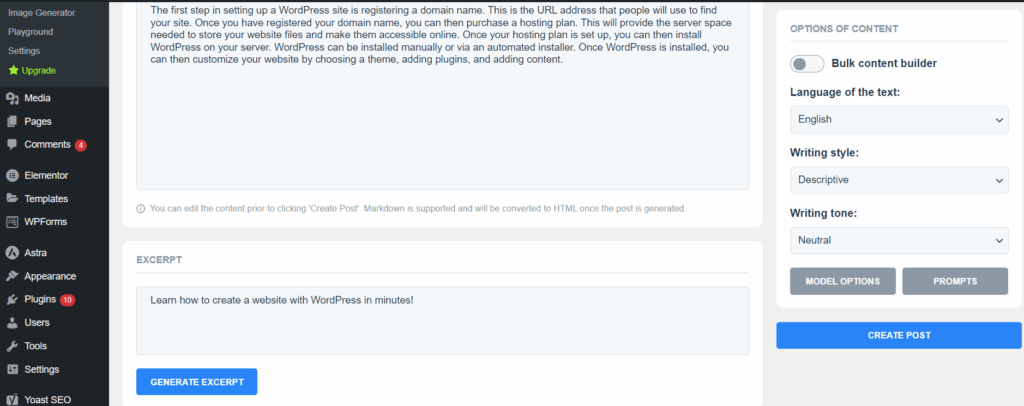This screenshot has width=1024, height=406.
Task: Click the Create Post button
Action: click(x=899, y=336)
